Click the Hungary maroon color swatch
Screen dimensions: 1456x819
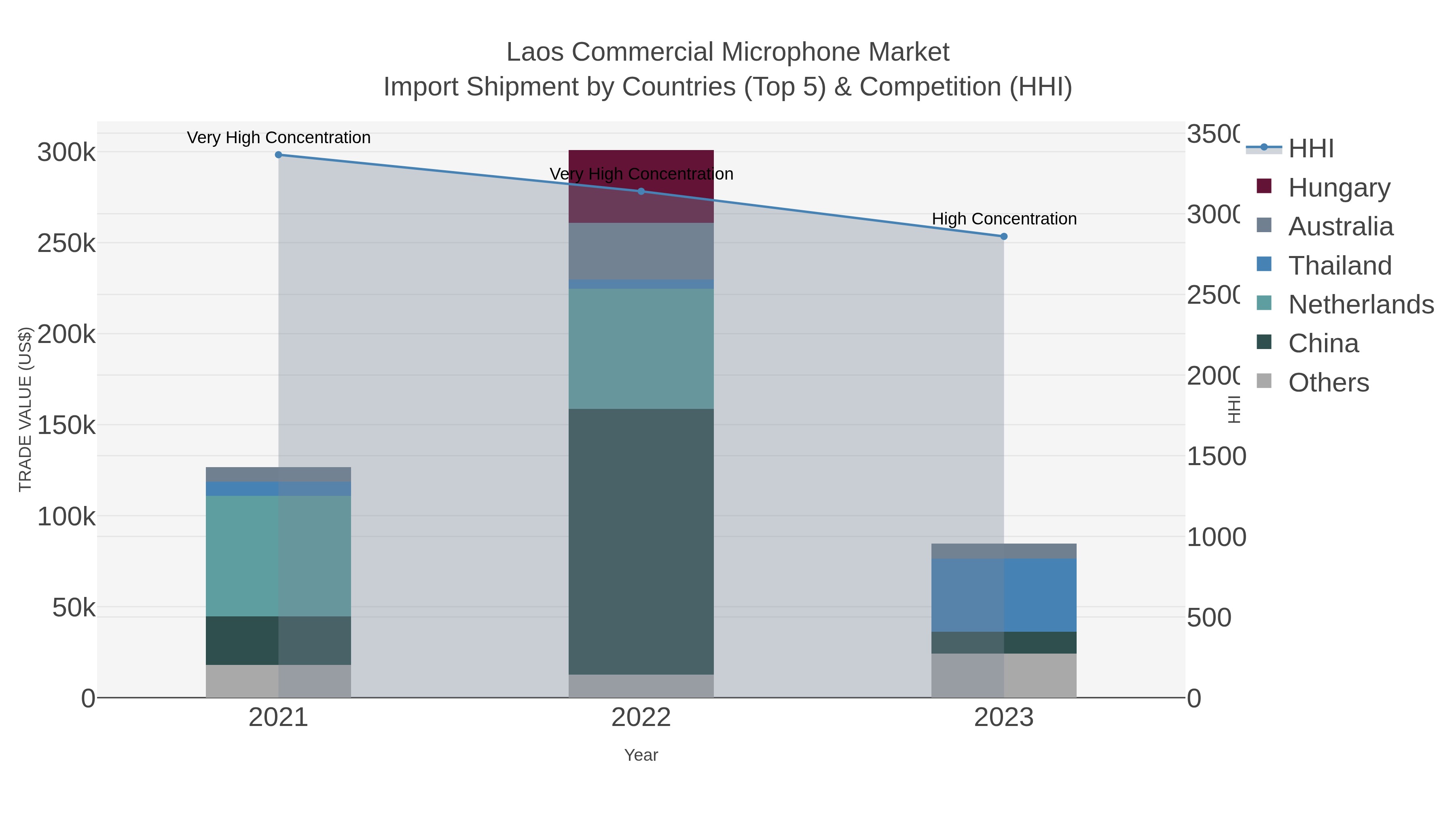tap(1264, 186)
